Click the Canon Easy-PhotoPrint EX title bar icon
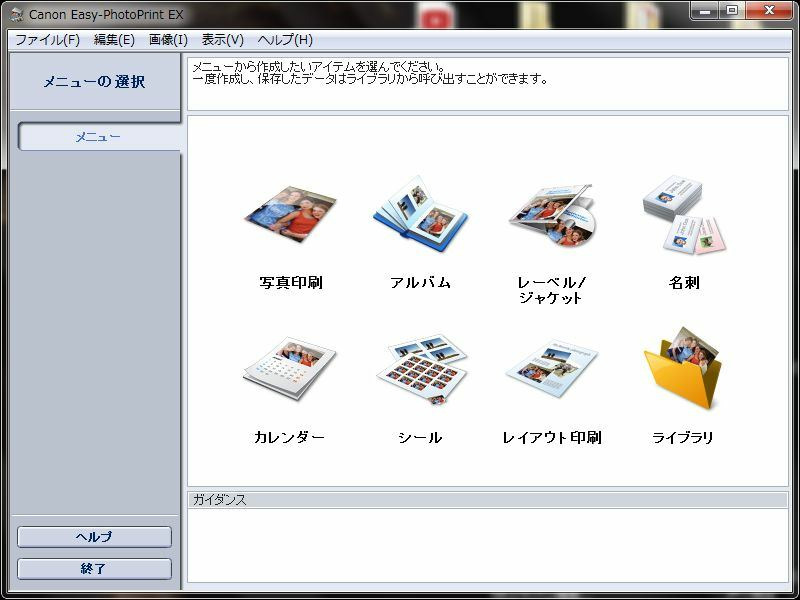Image resolution: width=800 pixels, height=600 pixels. 17,14
